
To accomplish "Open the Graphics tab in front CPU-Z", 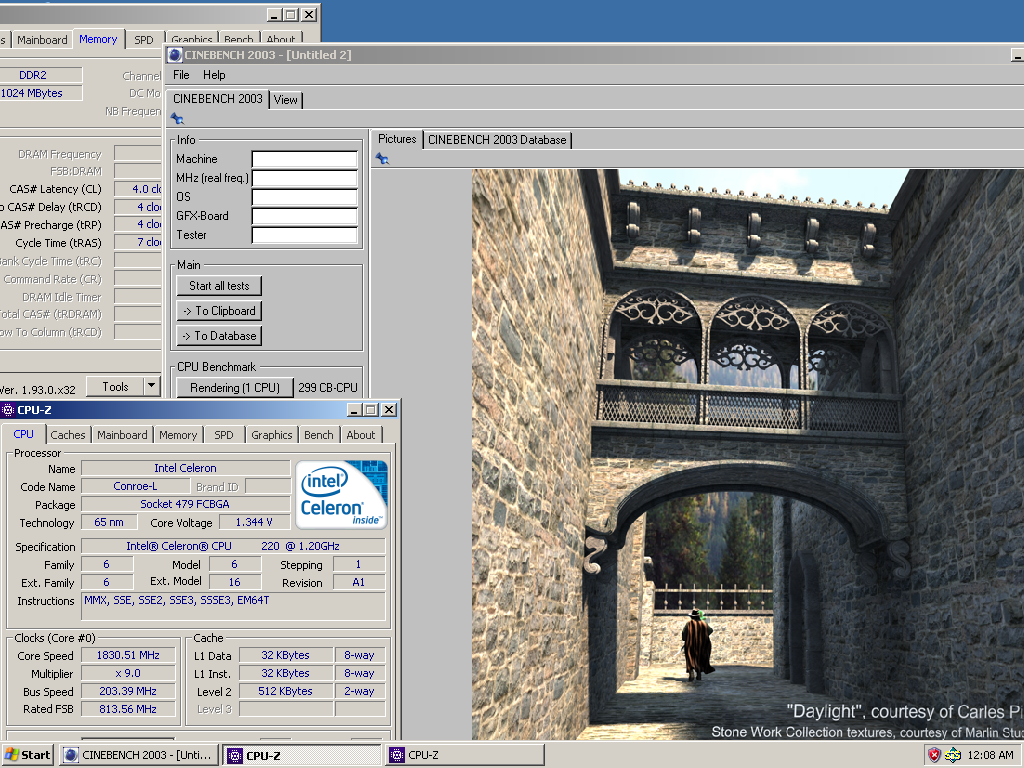I will point(272,435).
